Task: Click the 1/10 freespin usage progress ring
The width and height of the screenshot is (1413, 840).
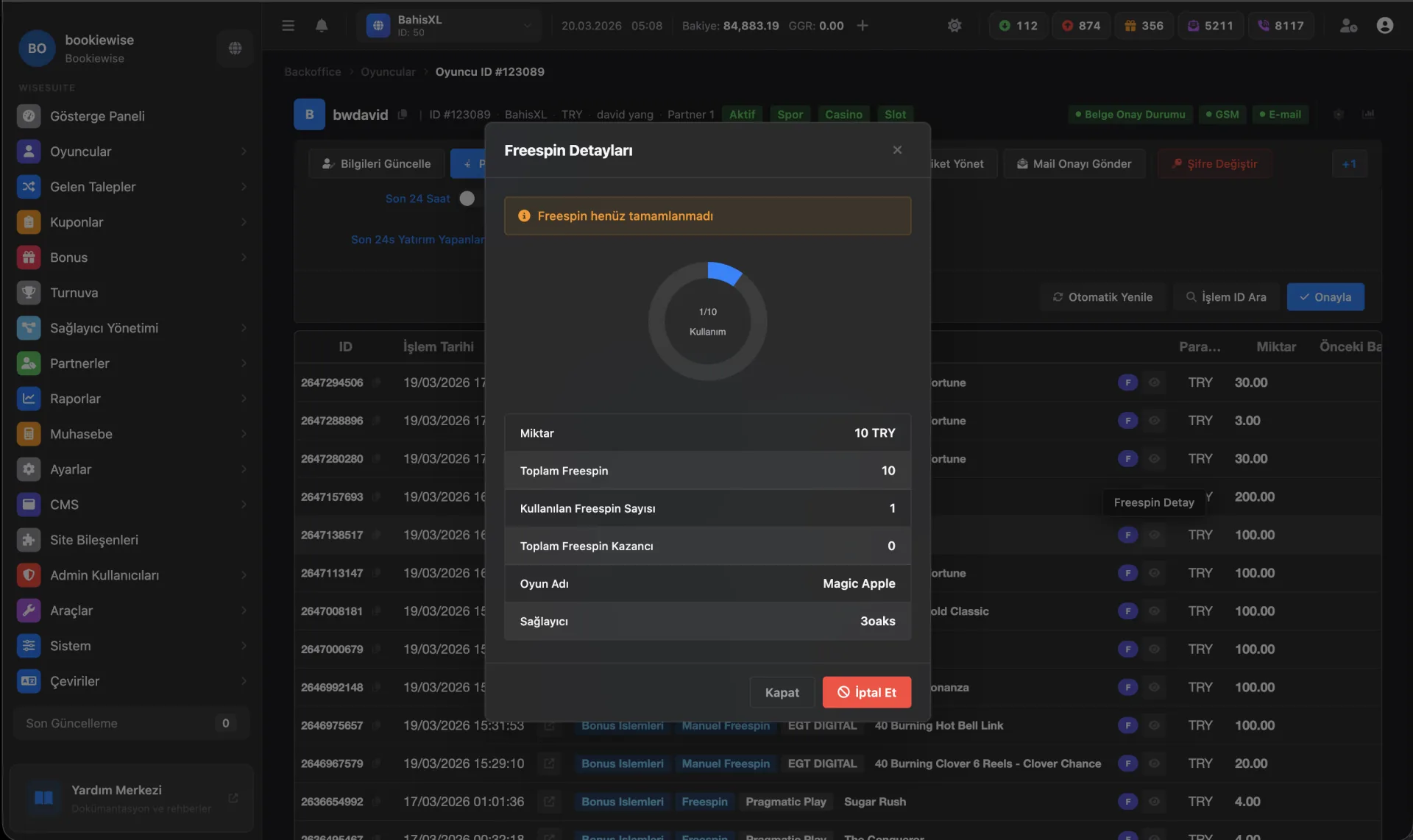Action: point(708,321)
